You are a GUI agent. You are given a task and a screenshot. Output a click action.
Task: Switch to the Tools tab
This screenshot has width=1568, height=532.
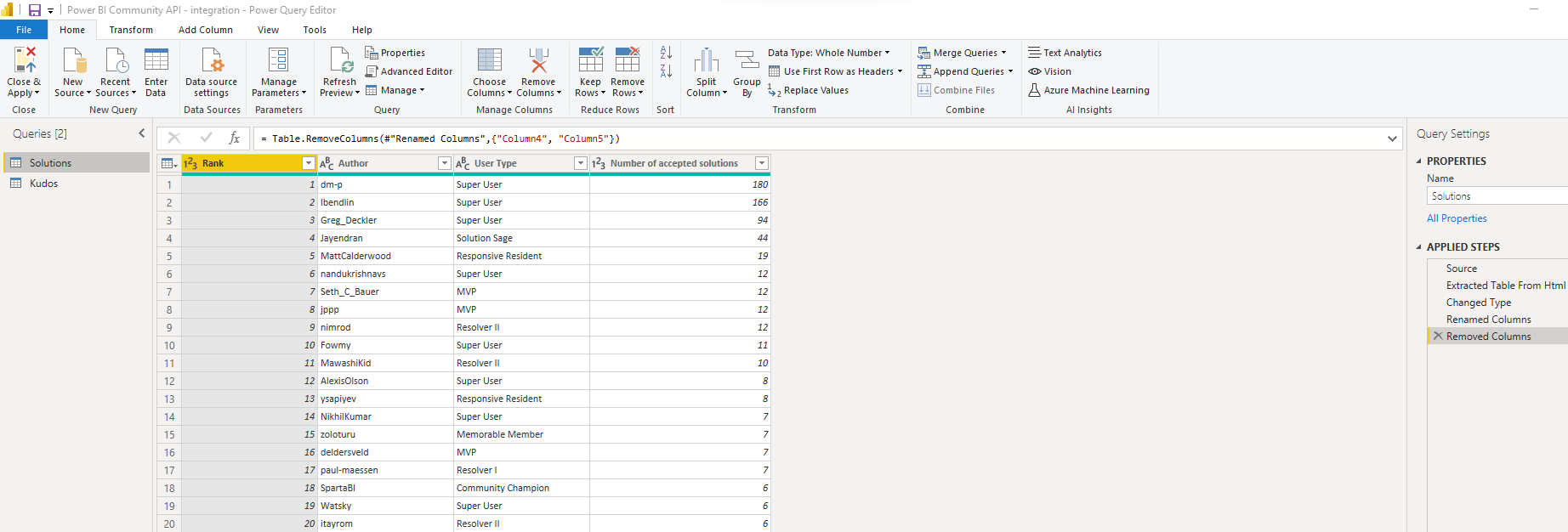[315, 30]
